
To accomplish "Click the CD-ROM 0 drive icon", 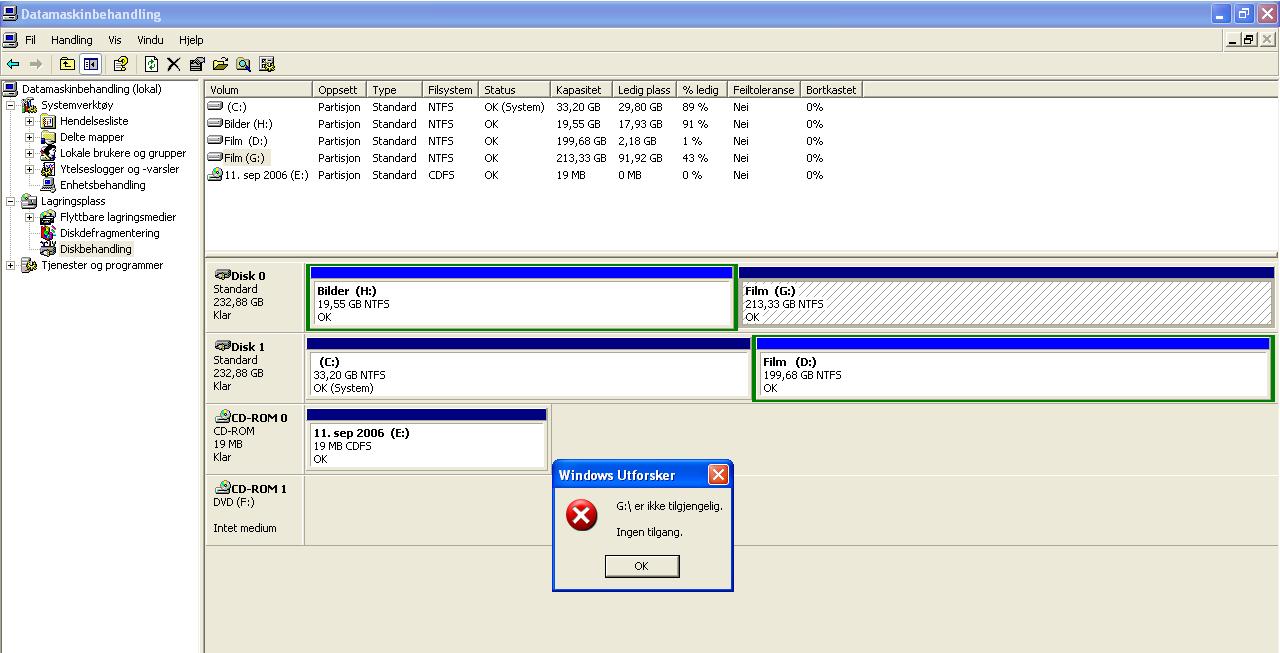I will [222, 416].
